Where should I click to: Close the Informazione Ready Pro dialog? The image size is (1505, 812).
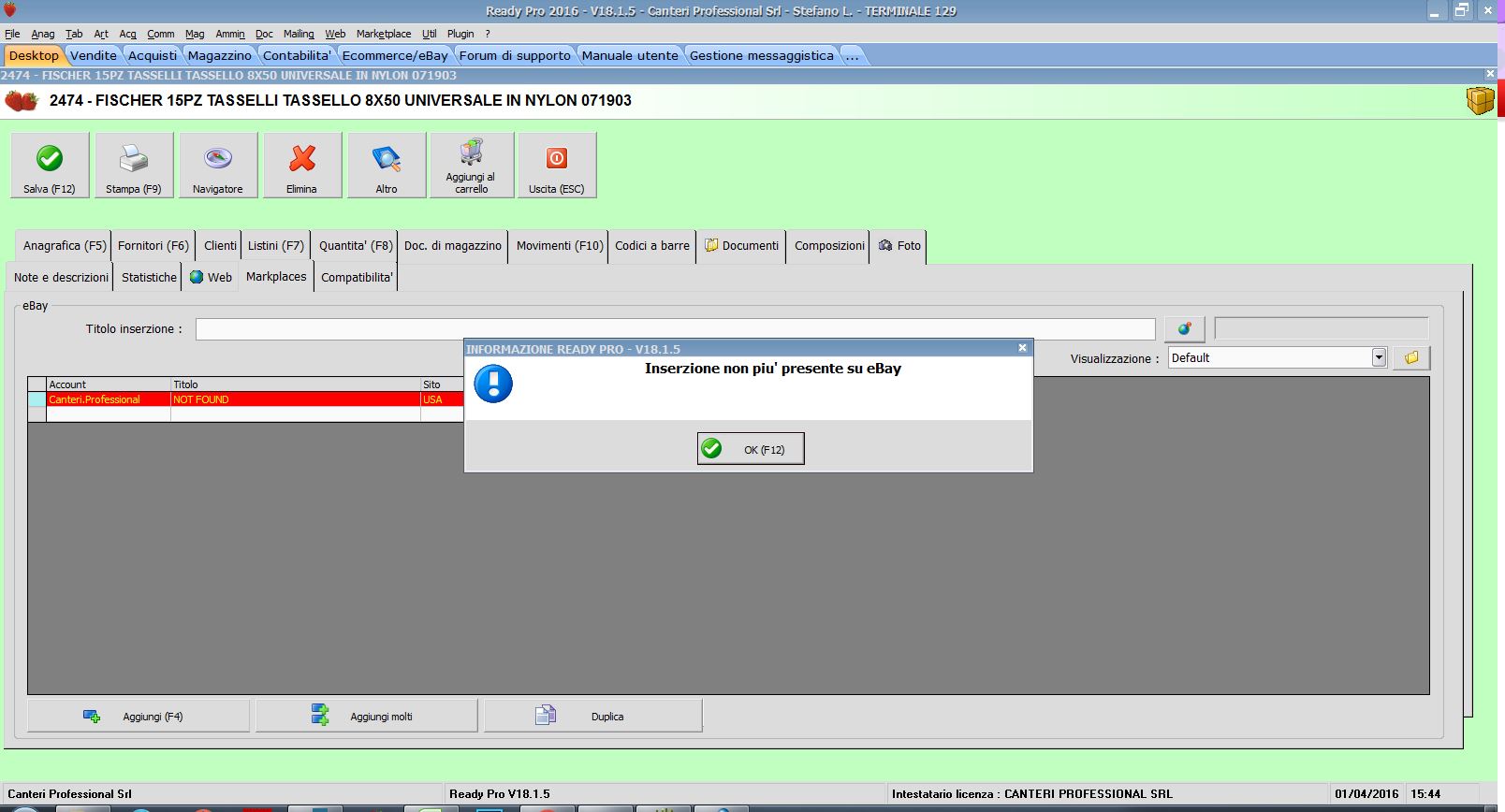1022,348
